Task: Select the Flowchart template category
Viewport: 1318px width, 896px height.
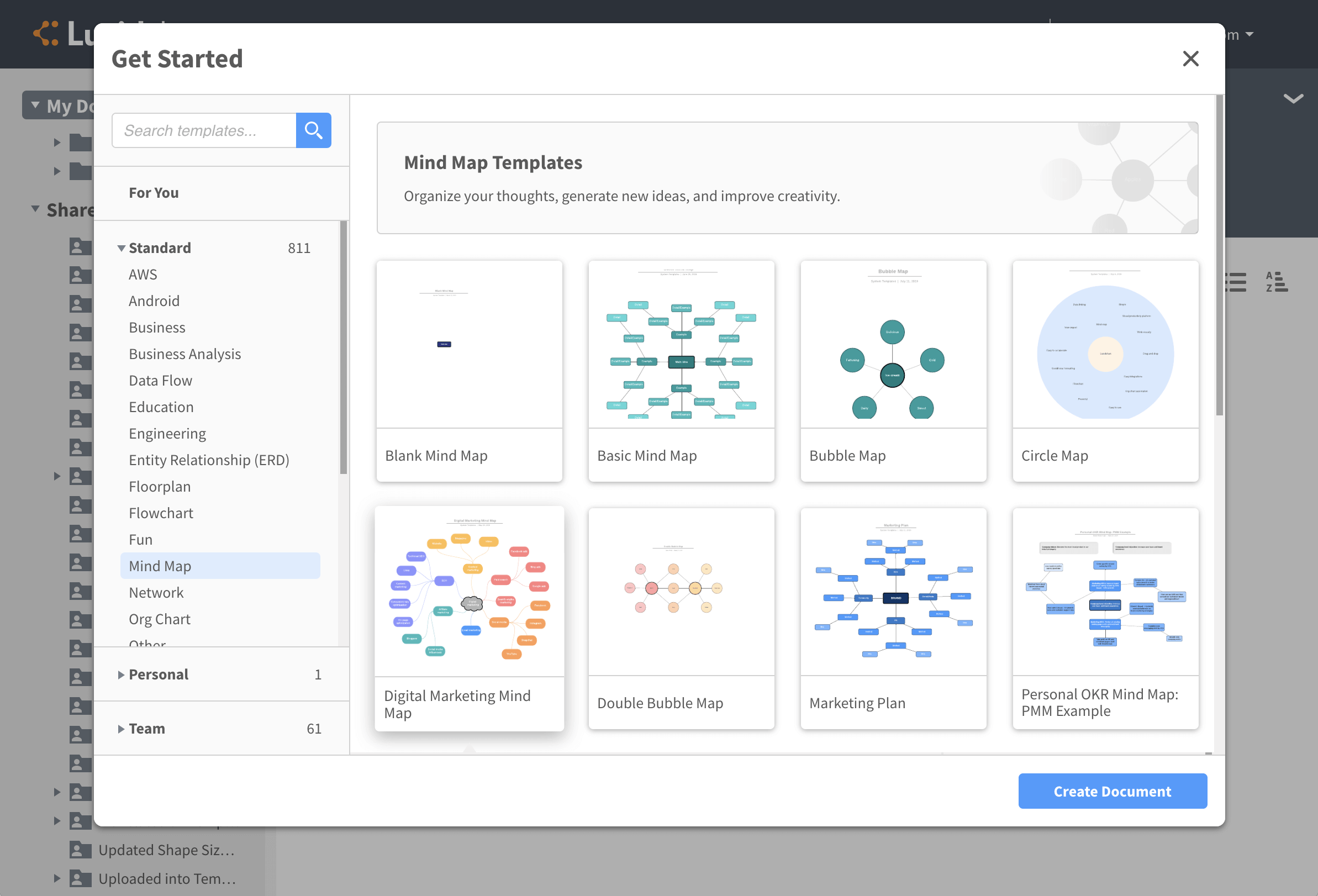Action: coord(161,513)
